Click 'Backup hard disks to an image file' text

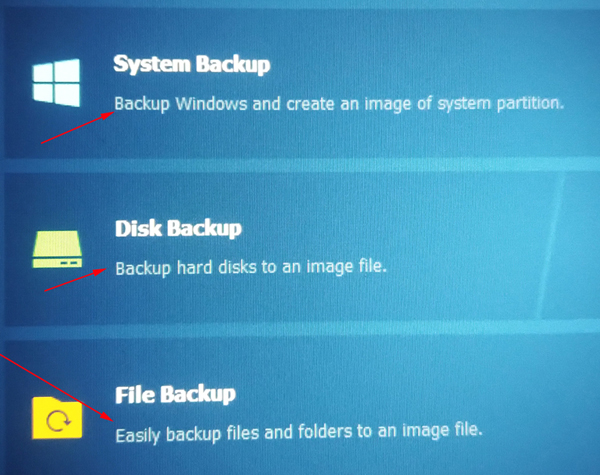251,268
